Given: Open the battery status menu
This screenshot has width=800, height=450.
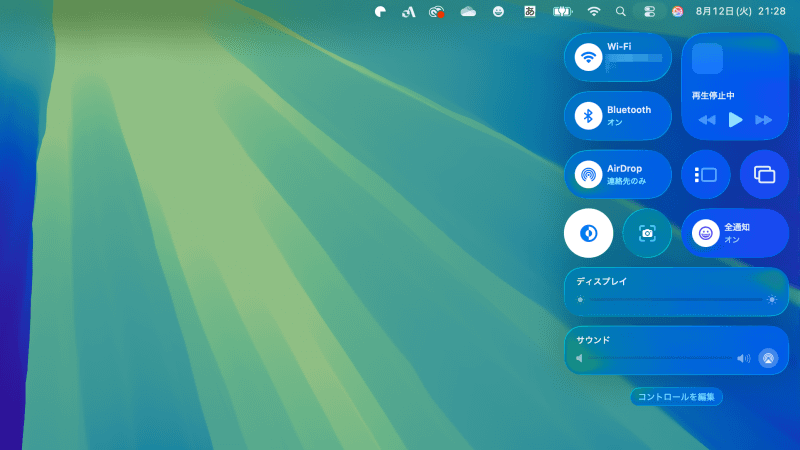Looking at the screenshot, I should (x=562, y=11).
